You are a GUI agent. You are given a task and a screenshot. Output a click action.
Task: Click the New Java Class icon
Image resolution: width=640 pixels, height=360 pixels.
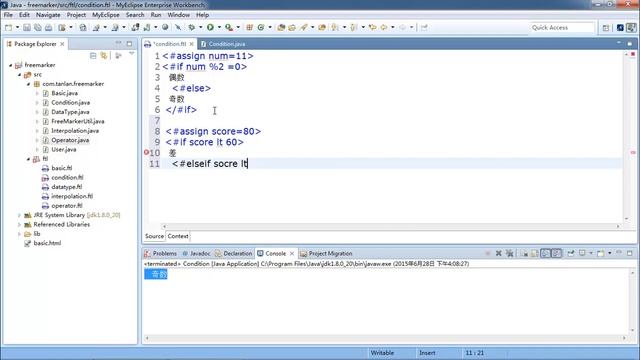(260, 27)
